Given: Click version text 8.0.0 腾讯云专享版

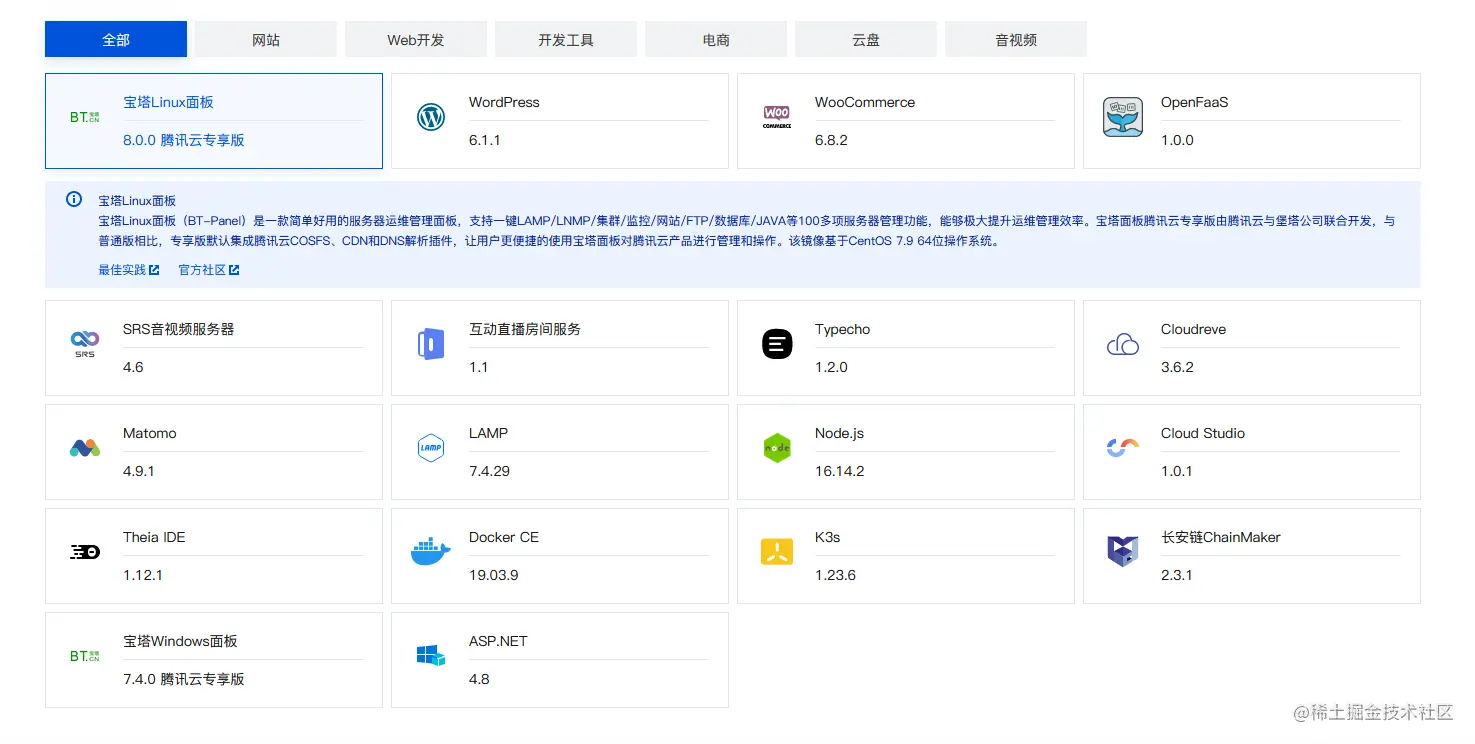Looking at the screenshot, I should pos(184,140).
